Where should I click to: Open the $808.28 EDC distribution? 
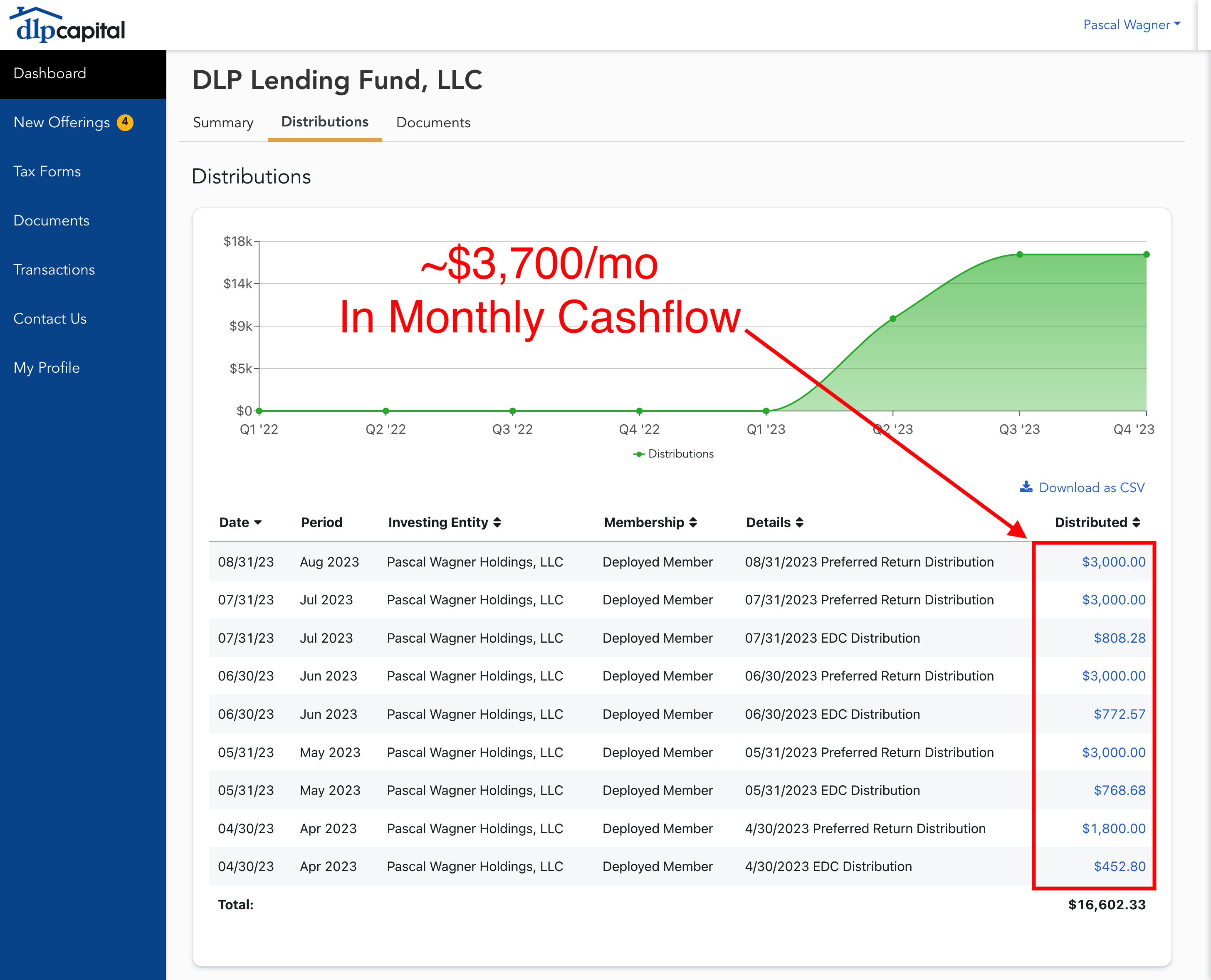(x=1120, y=638)
